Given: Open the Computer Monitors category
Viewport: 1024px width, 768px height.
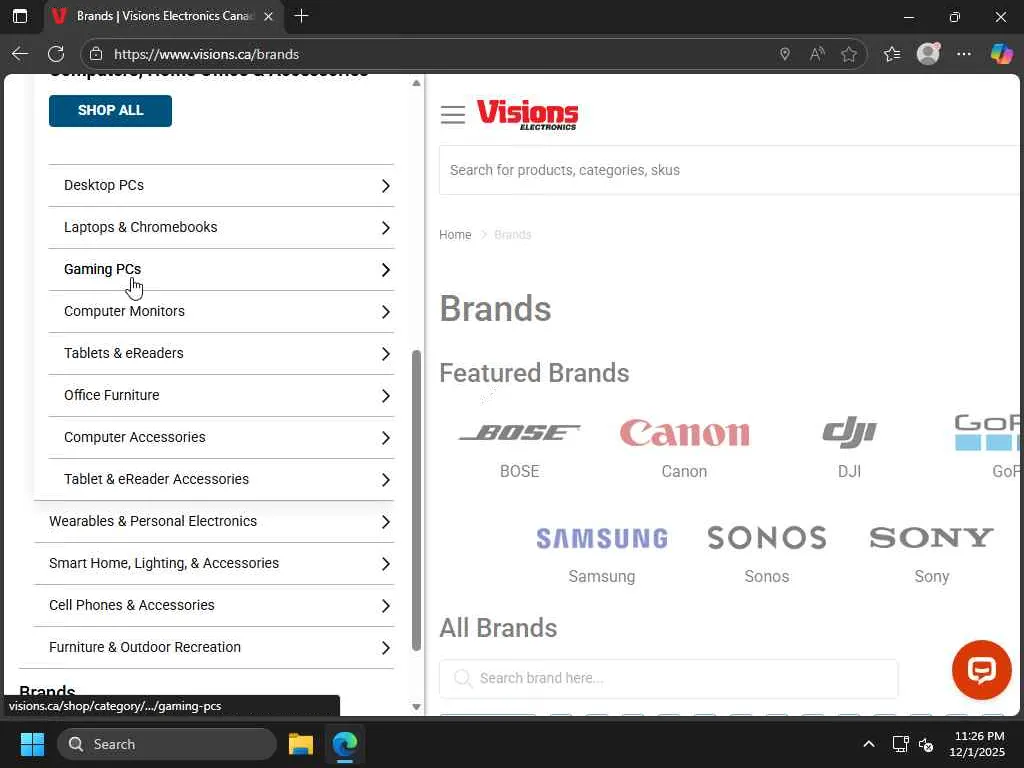Looking at the screenshot, I should click(124, 312).
